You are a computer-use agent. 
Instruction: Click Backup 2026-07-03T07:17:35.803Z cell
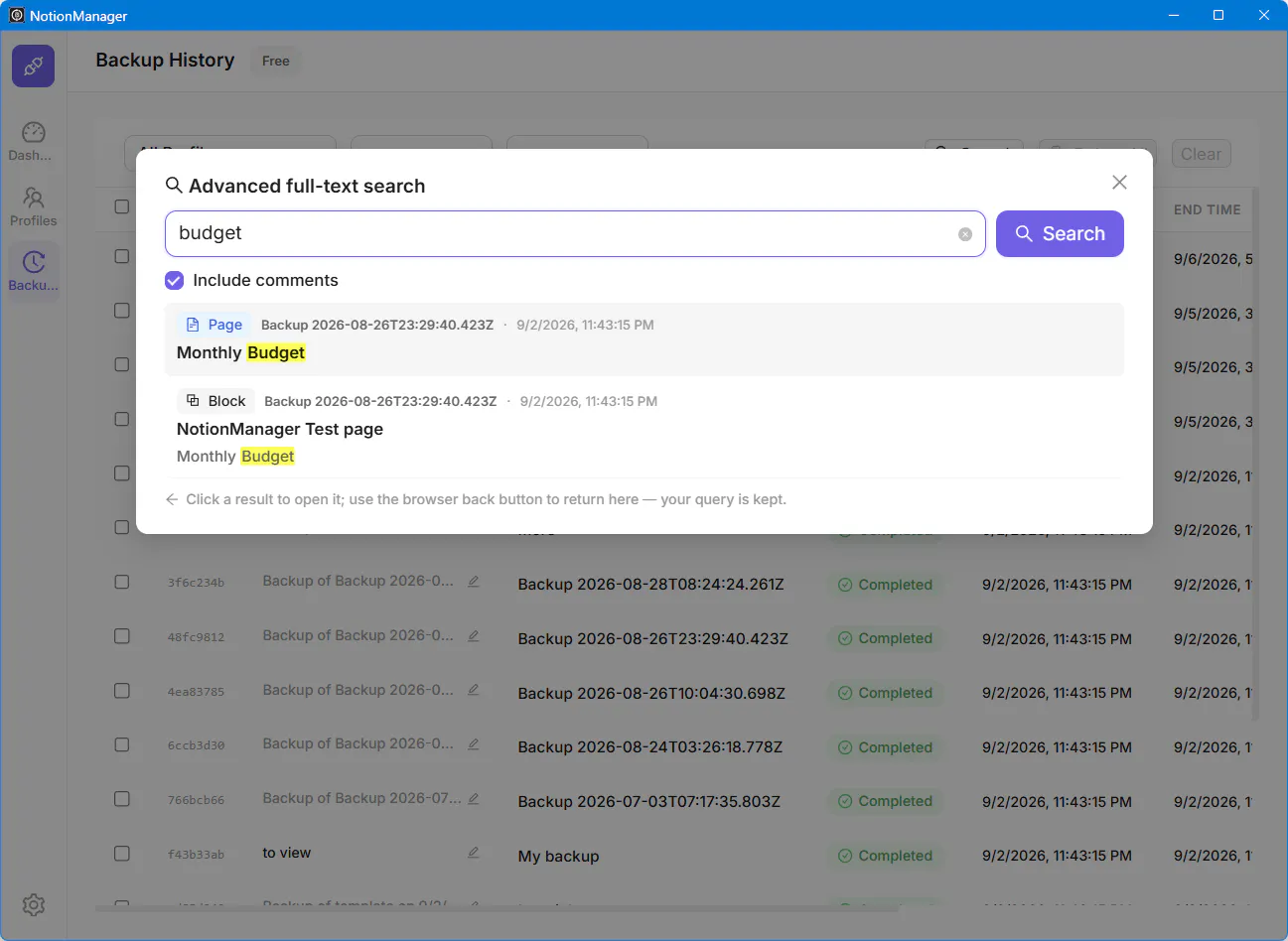pos(648,801)
